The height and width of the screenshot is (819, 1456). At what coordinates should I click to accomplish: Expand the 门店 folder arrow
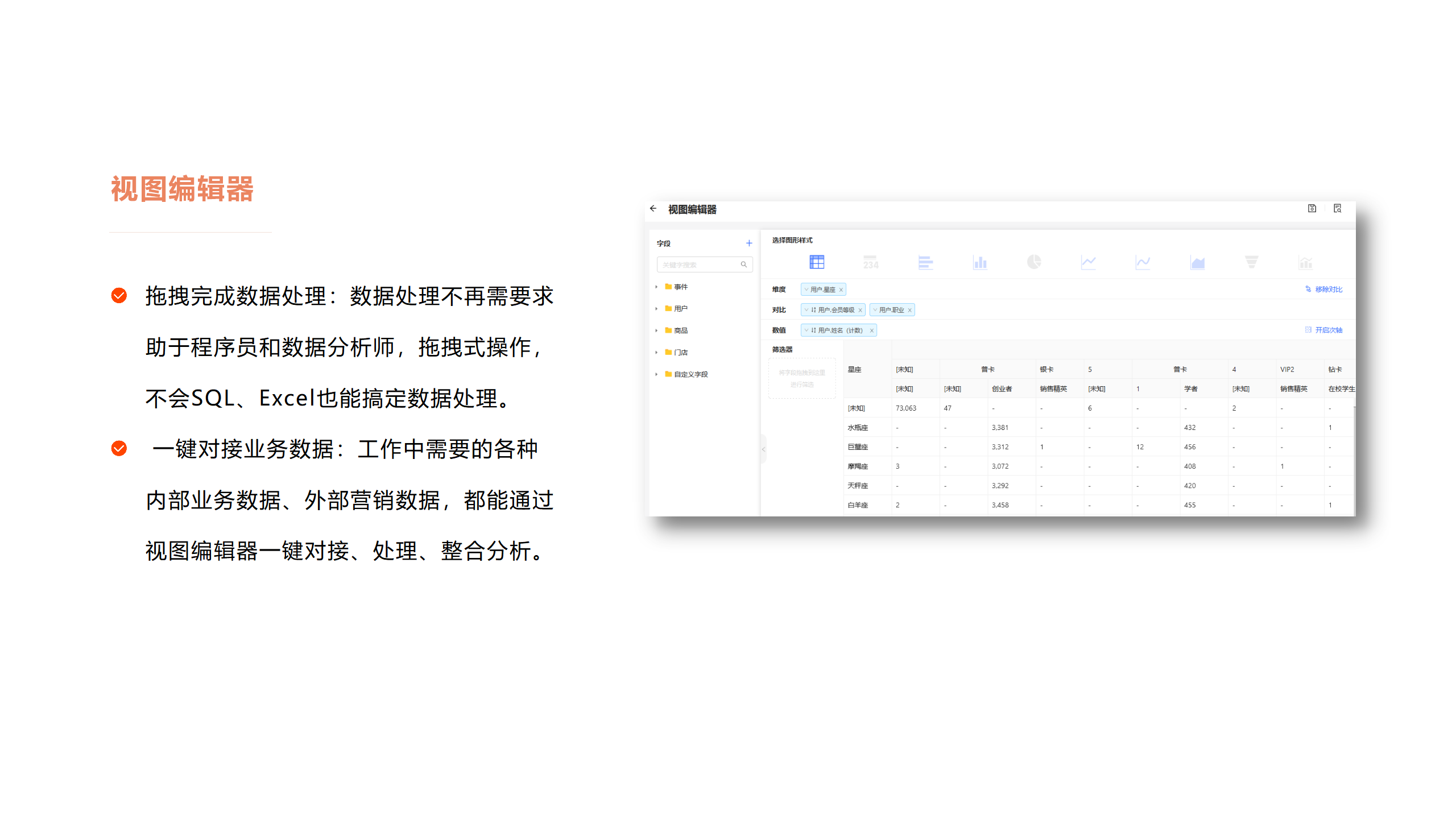tap(656, 353)
